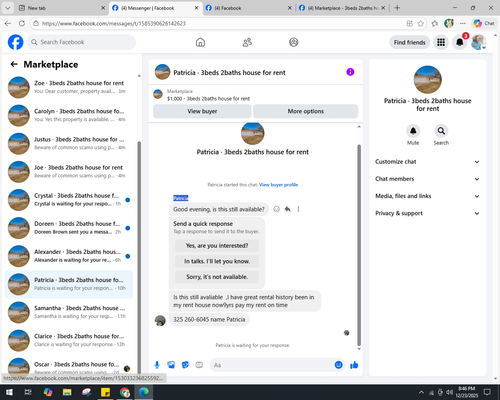Send a thumbs-up like
The width and height of the screenshot is (500, 400).
point(354,365)
